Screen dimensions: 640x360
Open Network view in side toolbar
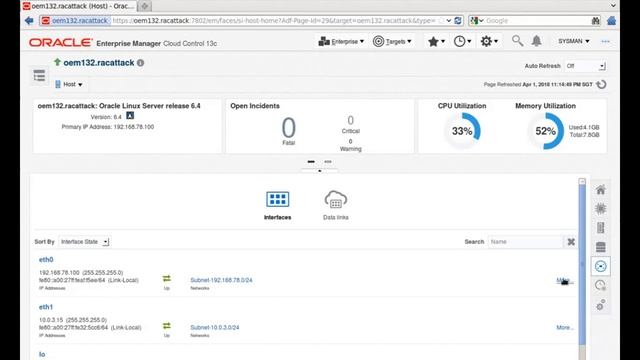(600, 266)
